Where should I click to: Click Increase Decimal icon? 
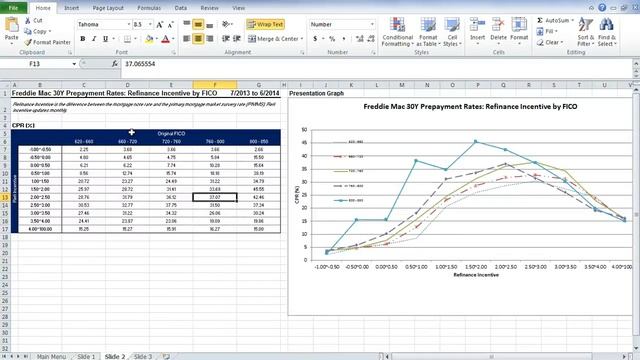click(x=360, y=39)
